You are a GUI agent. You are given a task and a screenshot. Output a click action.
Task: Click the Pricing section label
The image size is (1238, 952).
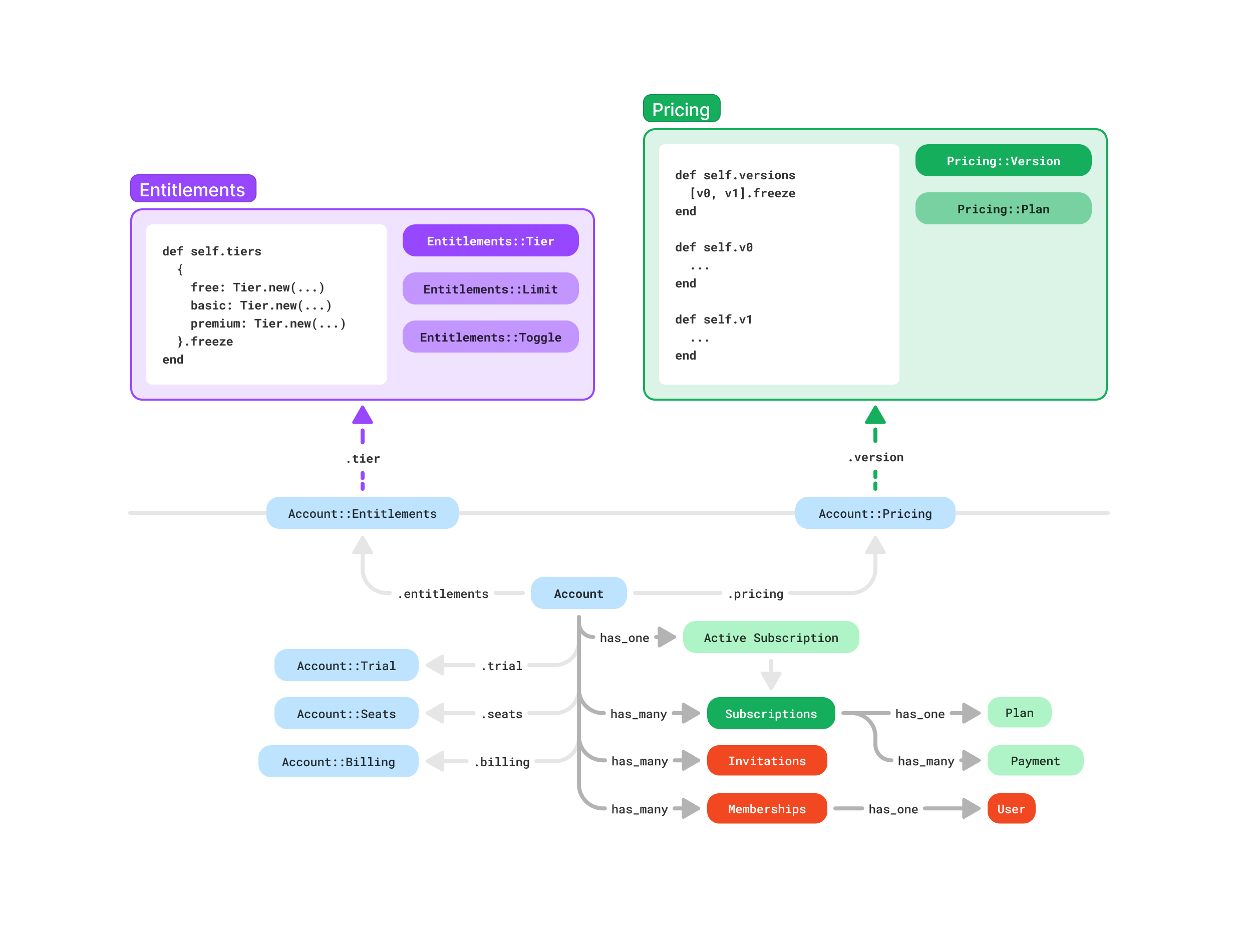tap(682, 109)
